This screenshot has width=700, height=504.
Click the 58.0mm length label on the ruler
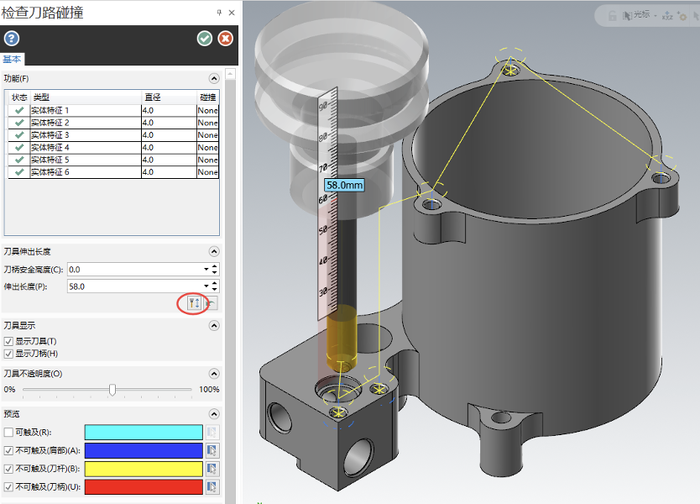tap(344, 185)
